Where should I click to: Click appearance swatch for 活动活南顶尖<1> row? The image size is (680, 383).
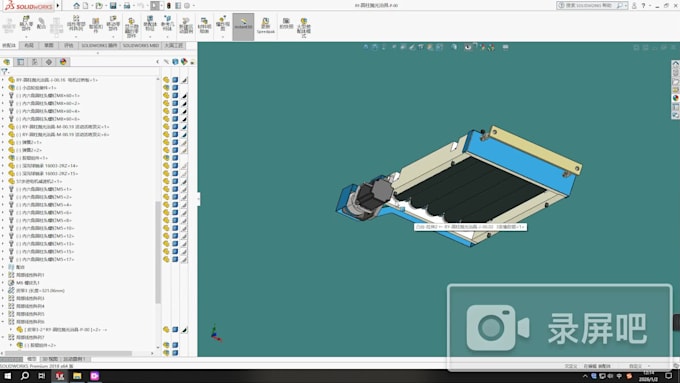[x=184, y=127]
